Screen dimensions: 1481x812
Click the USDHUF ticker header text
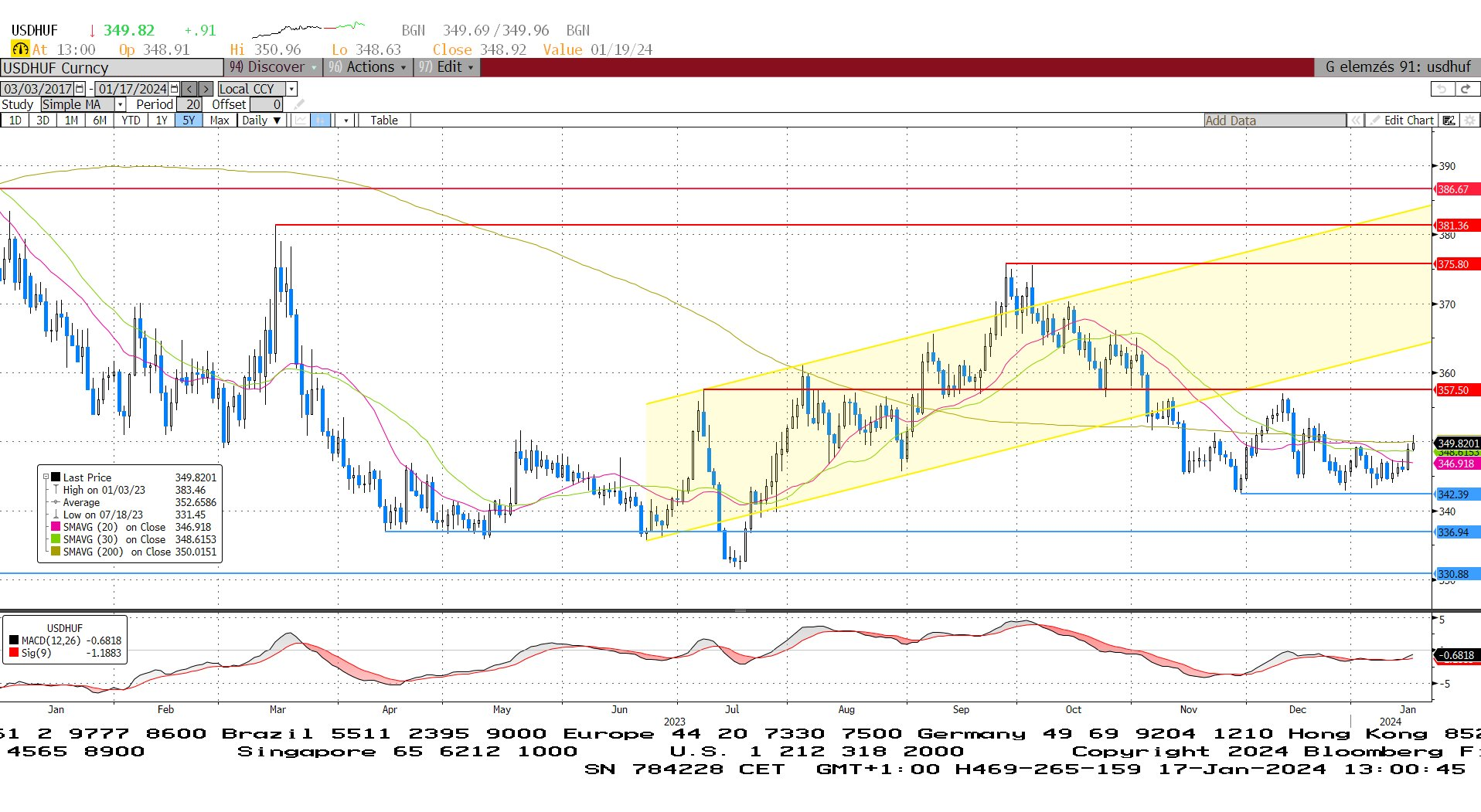35,31
